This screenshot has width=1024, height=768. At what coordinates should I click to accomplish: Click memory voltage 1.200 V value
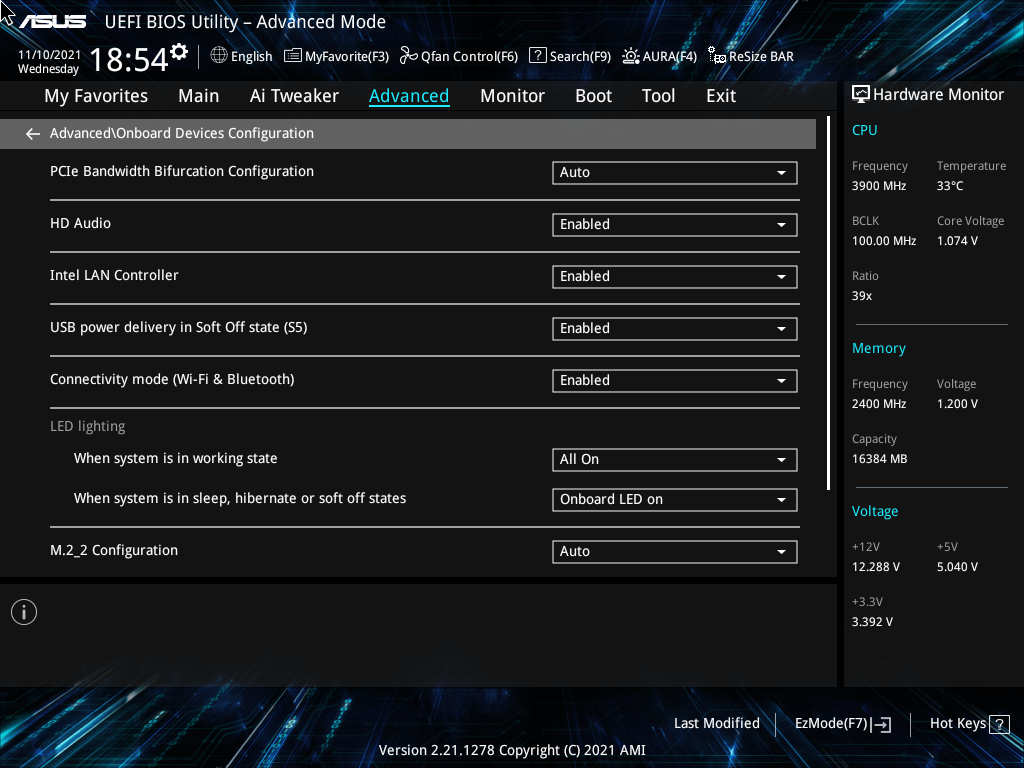(957, 404)
